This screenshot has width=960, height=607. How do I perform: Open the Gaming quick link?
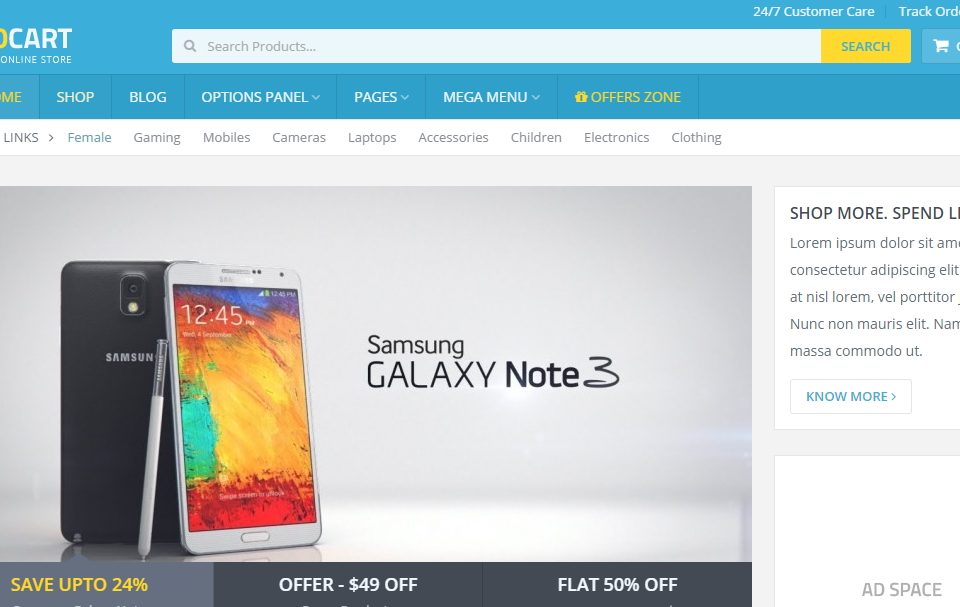point(157,138)
